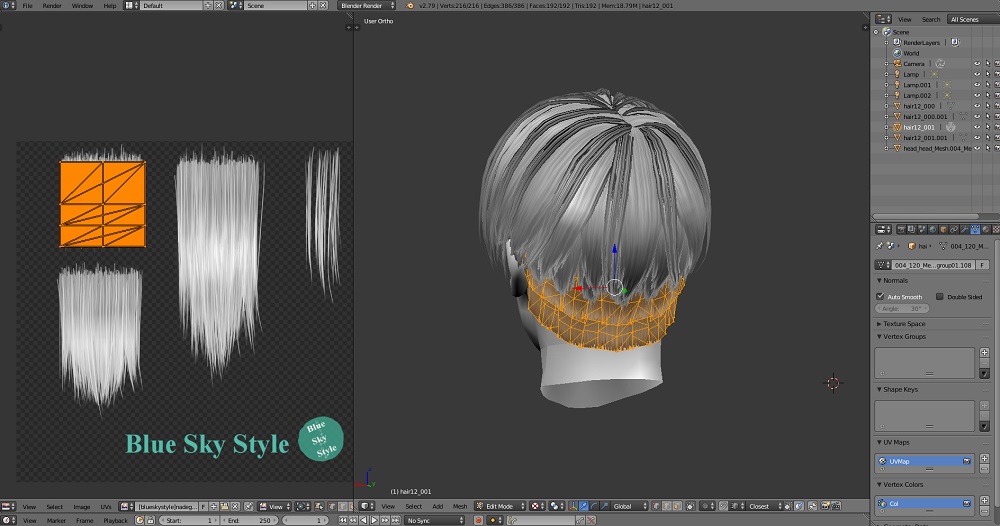Jump to end frame in timeline

coord(395,520)
